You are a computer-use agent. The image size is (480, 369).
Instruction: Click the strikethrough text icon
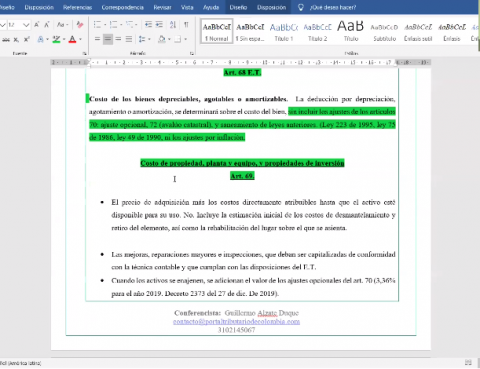[x=6, y=40]
